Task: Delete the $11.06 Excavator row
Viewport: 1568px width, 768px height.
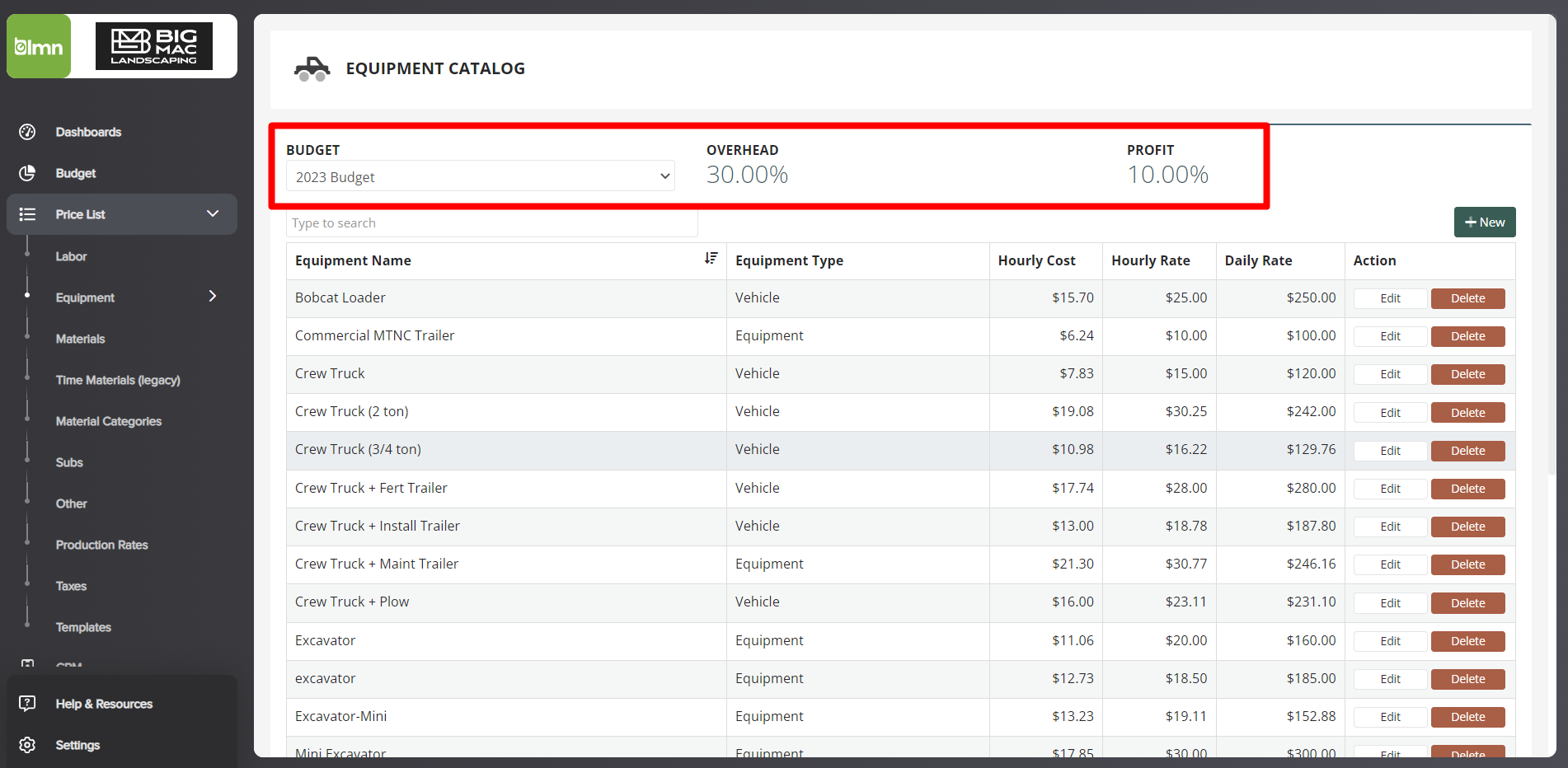Action: point(1467,641)
